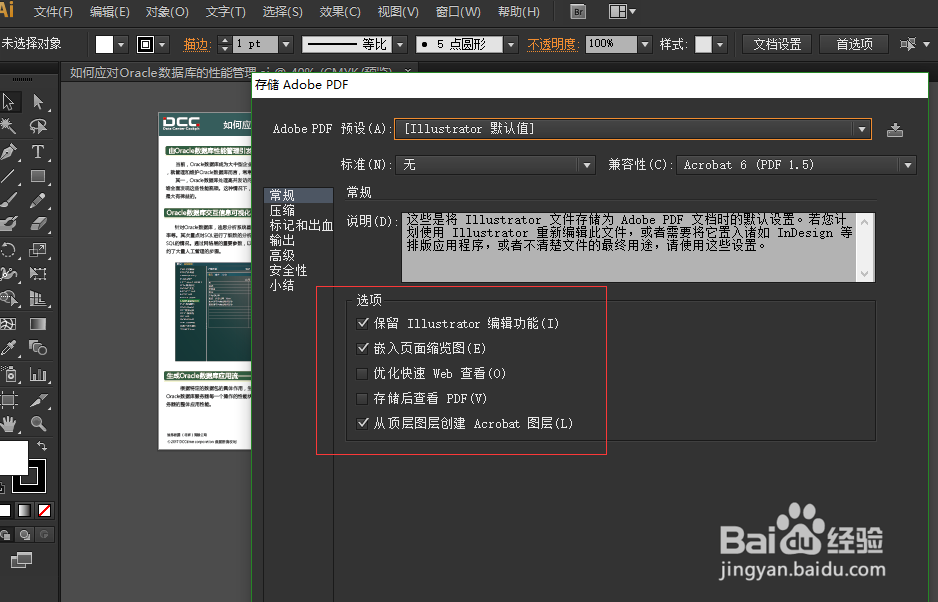Select None red slash swatch

[x=44, y=510]
